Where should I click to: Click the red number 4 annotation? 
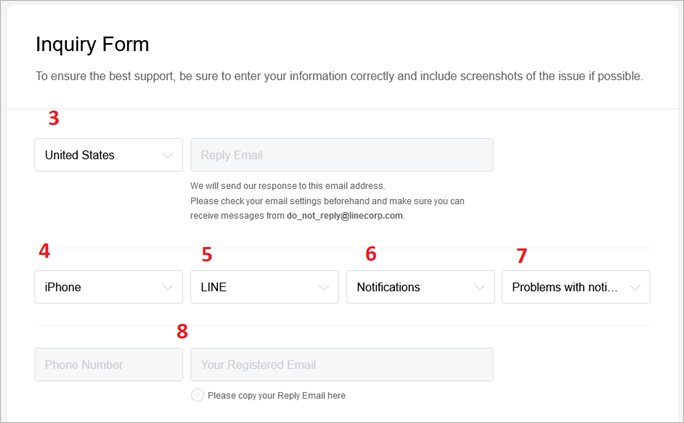pyautogui.click(x=44, y=251)
